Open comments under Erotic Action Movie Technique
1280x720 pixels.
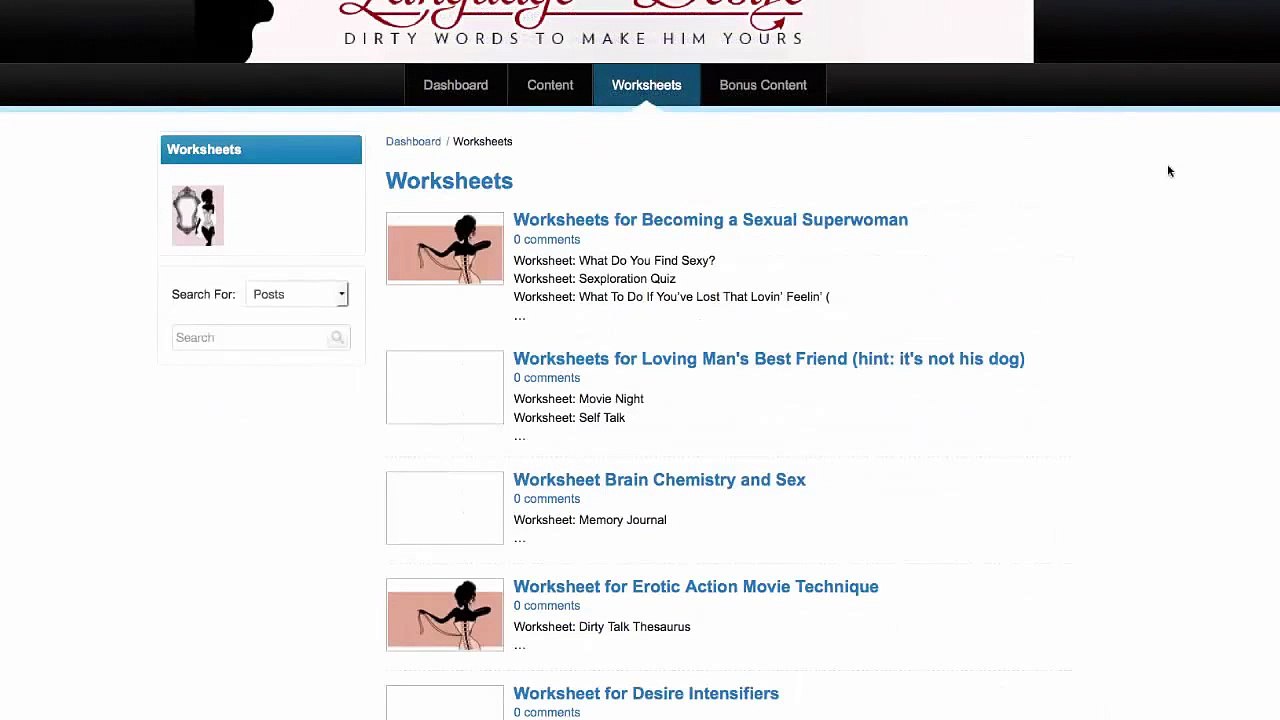546,606
